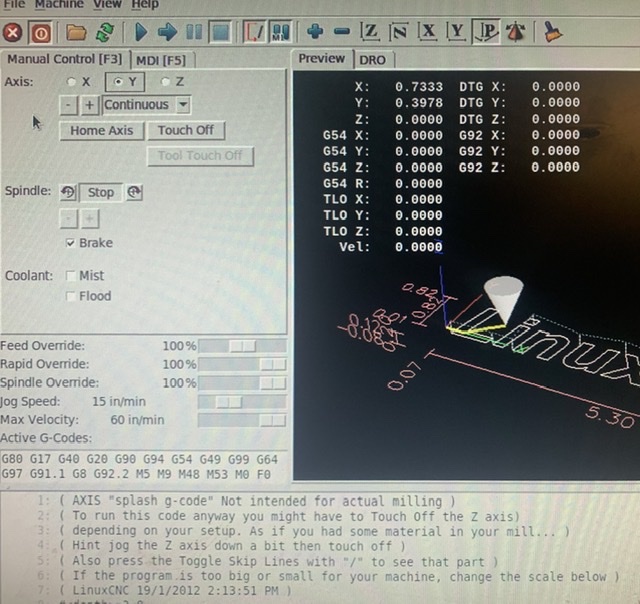The width and height of the screenshot is (640, 604).
Task: Decrease spindle speed with the minus button
Action: pos(68,219)
